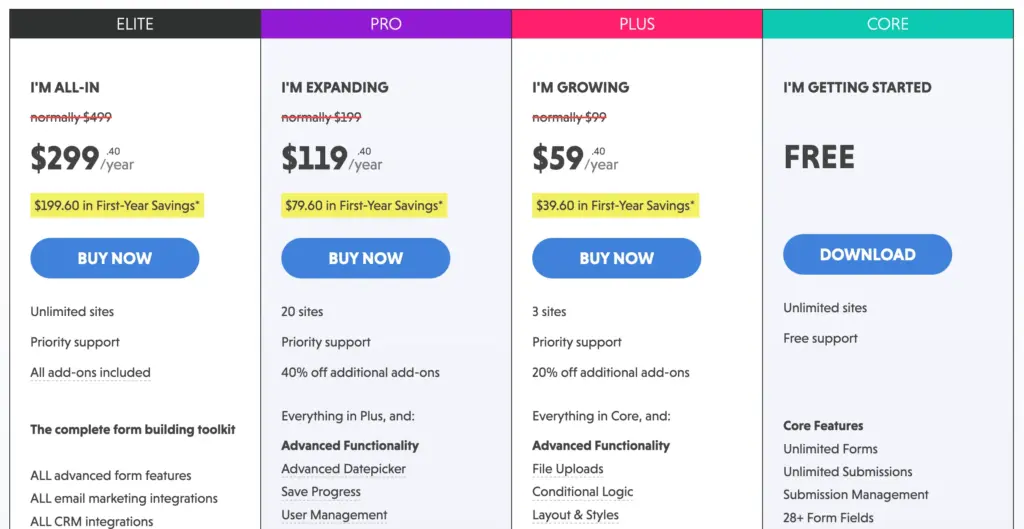1024x529 pixels.
Task: Click the 'All add-ons included' link
Action: (90, 373)
